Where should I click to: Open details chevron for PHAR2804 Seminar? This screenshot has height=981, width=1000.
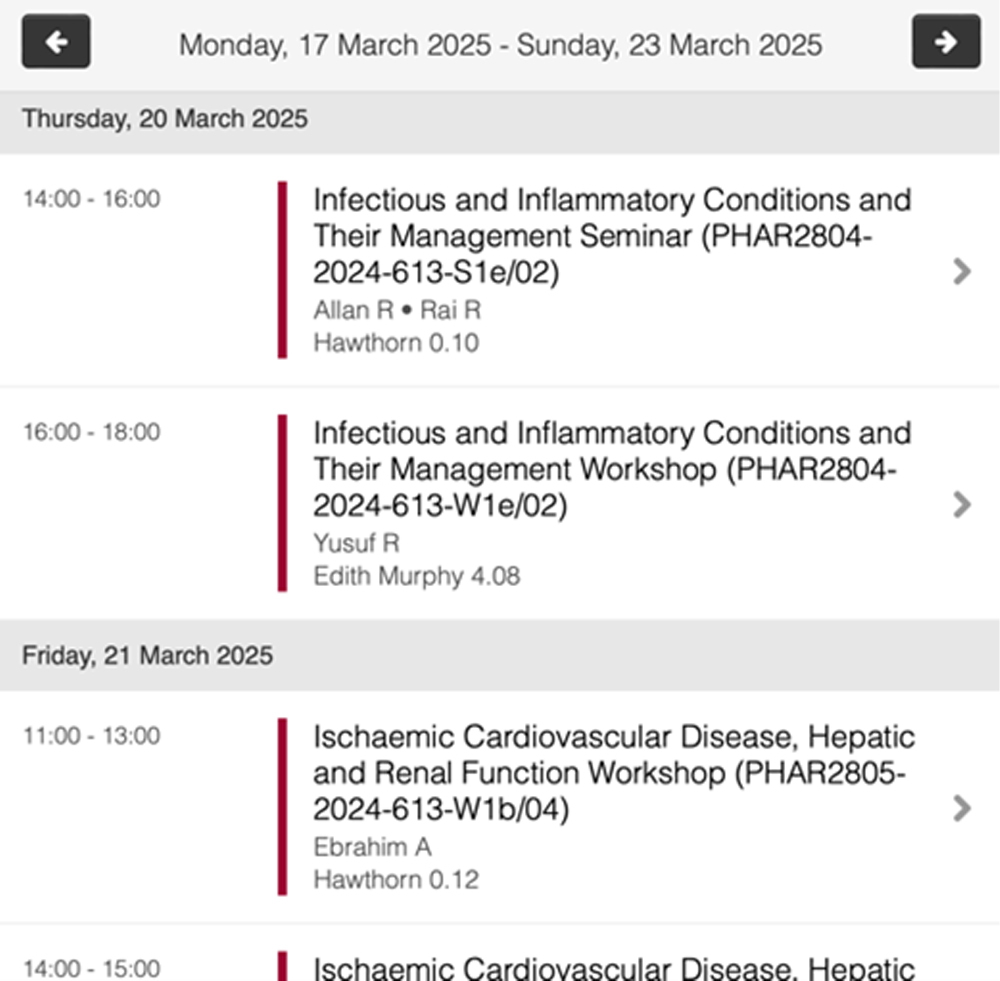pyautogui.click(x=962, y=271)
